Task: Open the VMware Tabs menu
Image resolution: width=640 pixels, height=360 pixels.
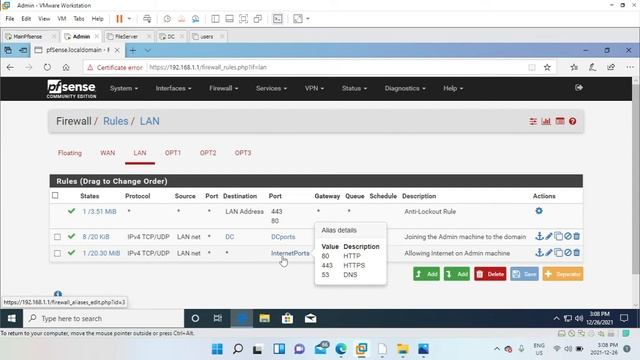Action: pyautogui.click(x=79, y=19)
